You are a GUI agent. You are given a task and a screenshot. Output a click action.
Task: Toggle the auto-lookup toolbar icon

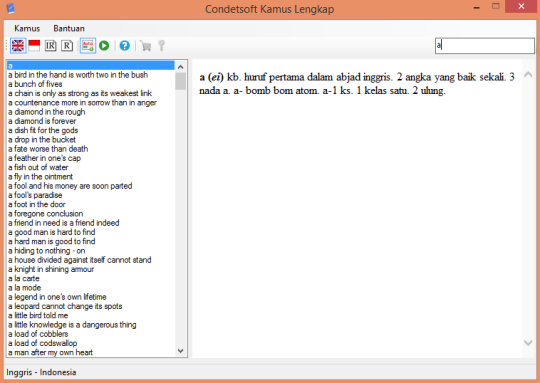(87, 46)
